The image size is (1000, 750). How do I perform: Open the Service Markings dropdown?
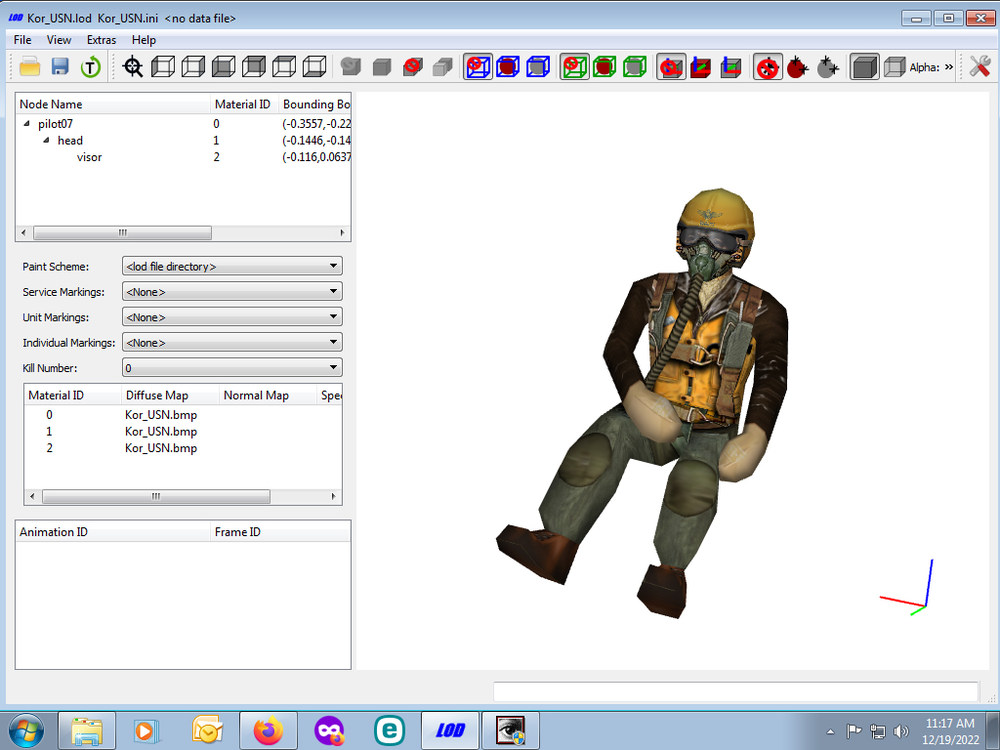[232, 291]
